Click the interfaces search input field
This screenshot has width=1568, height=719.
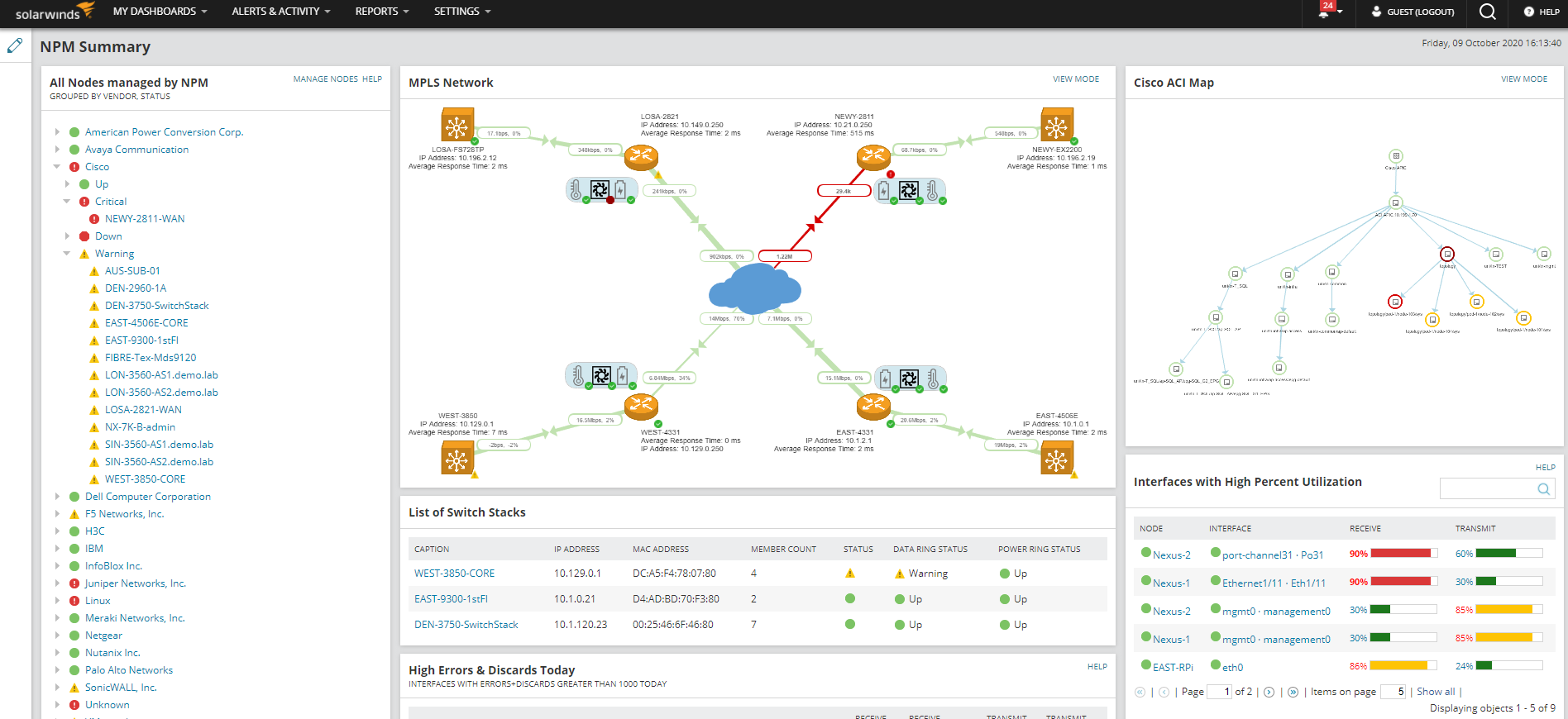1487,488
